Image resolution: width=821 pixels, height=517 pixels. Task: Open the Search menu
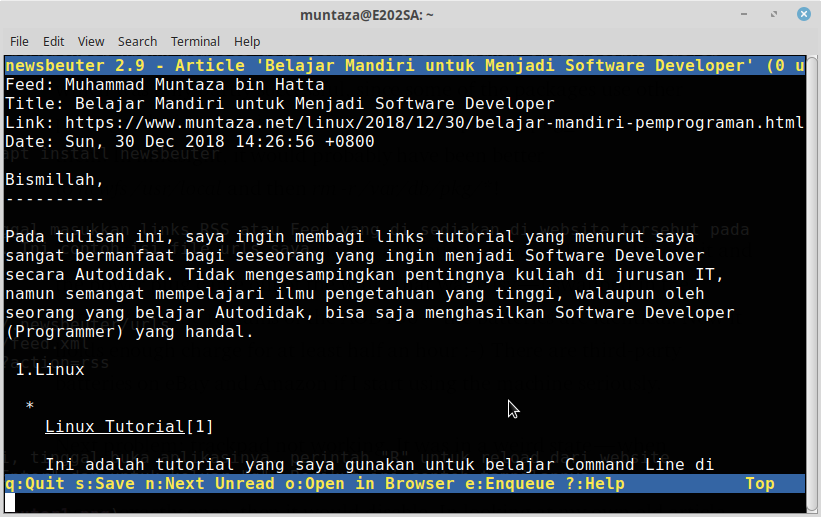pos(137,41)
